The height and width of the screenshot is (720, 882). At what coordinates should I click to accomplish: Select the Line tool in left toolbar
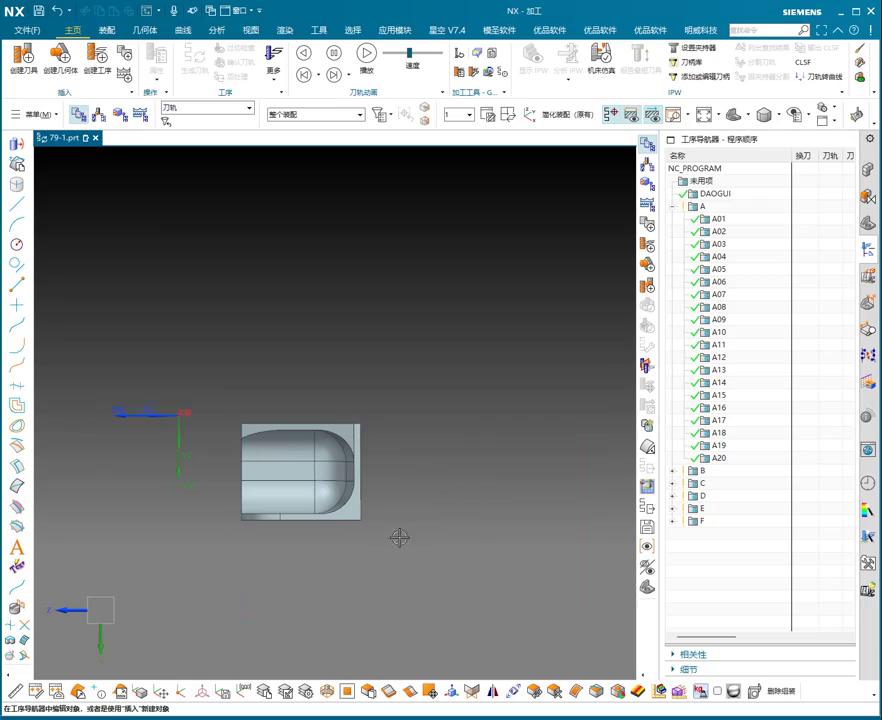point(16,204)
